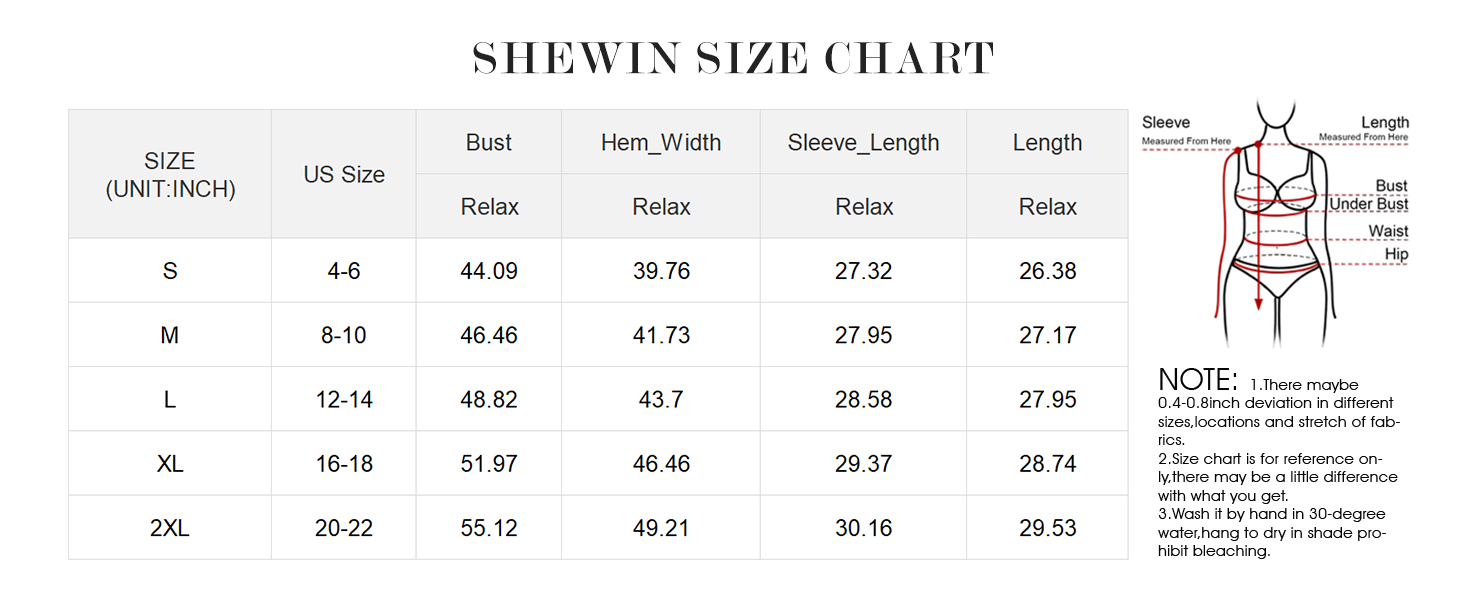Click the SHEWIN SIZE CHART title

(x=733, y=59)
